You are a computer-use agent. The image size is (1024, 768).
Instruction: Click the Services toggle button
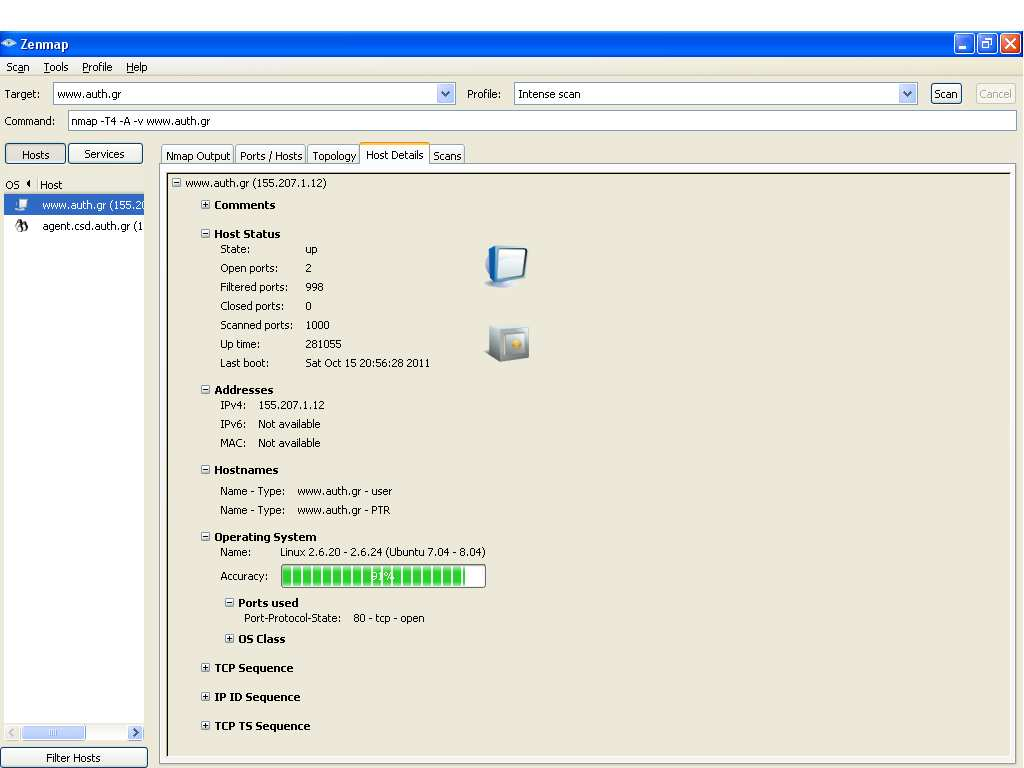pos(104,153)
